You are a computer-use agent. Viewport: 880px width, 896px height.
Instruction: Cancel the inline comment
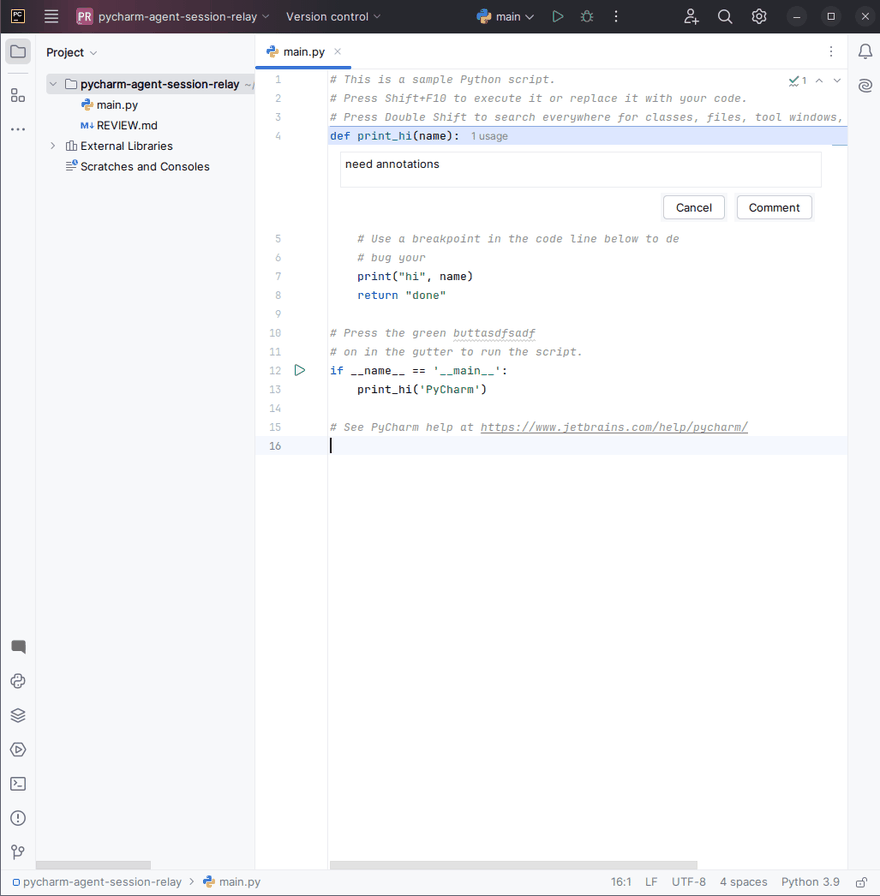point(694,207)
